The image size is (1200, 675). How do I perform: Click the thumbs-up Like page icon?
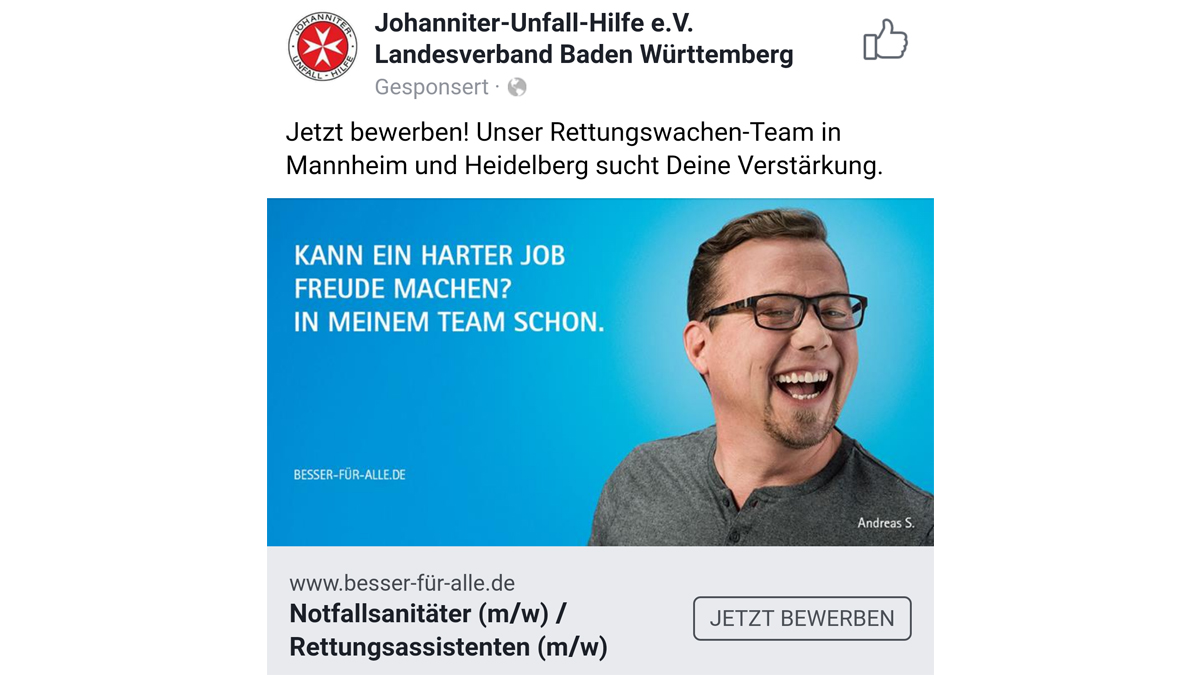point(885,40)
